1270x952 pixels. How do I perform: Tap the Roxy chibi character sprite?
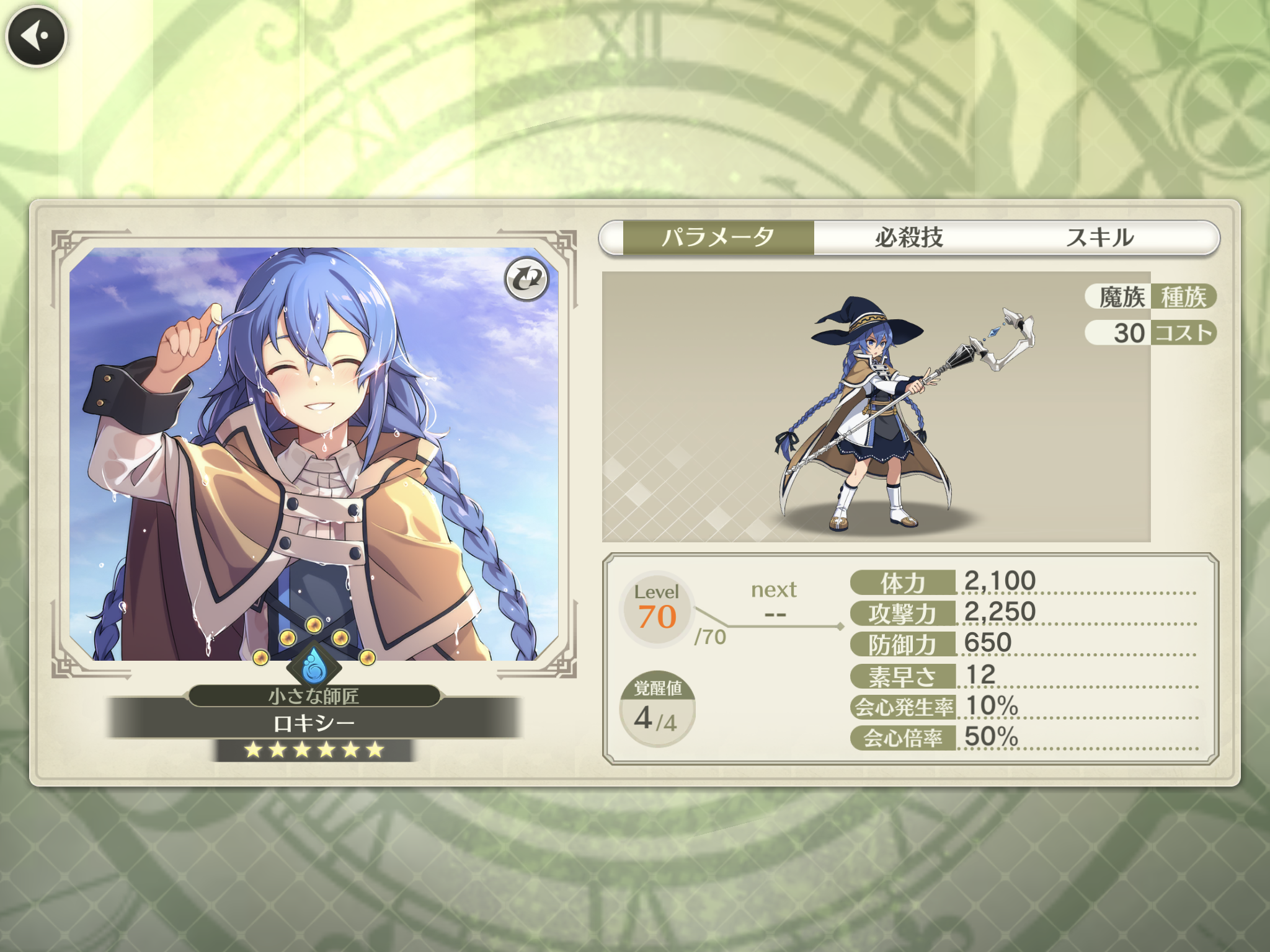pyautogui.click(x=903, y=413)
